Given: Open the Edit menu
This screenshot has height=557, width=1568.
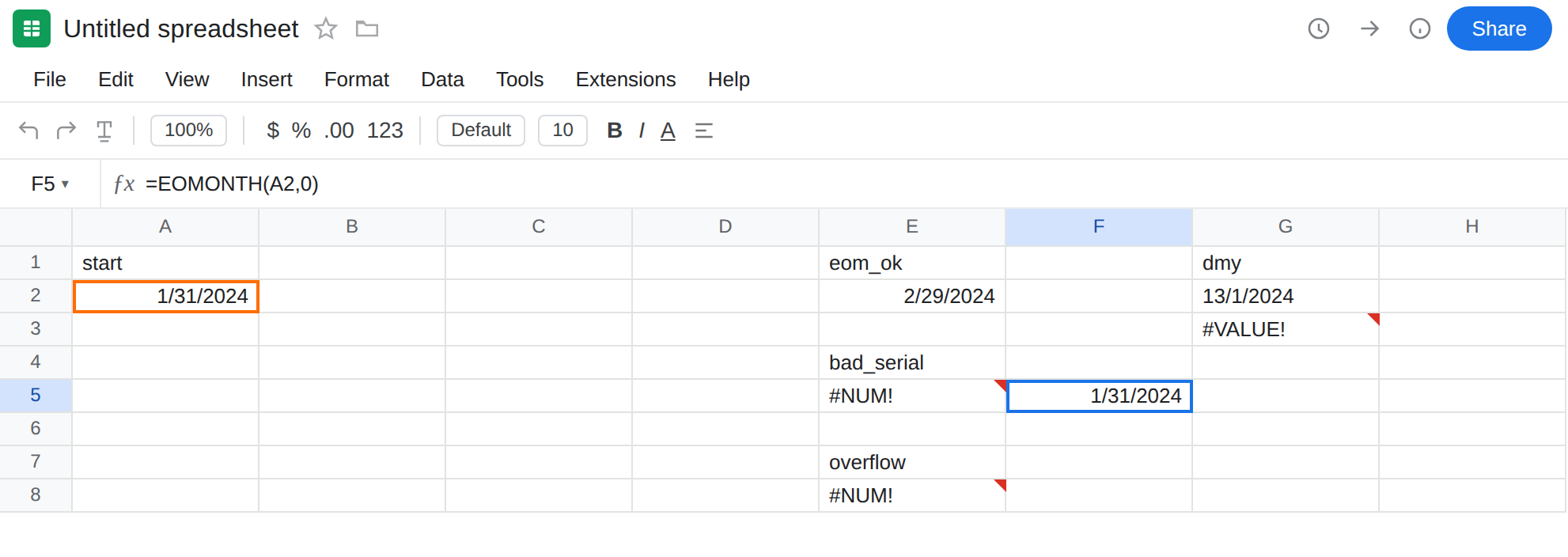Looking at the screenshot, I should coord(116,79).
